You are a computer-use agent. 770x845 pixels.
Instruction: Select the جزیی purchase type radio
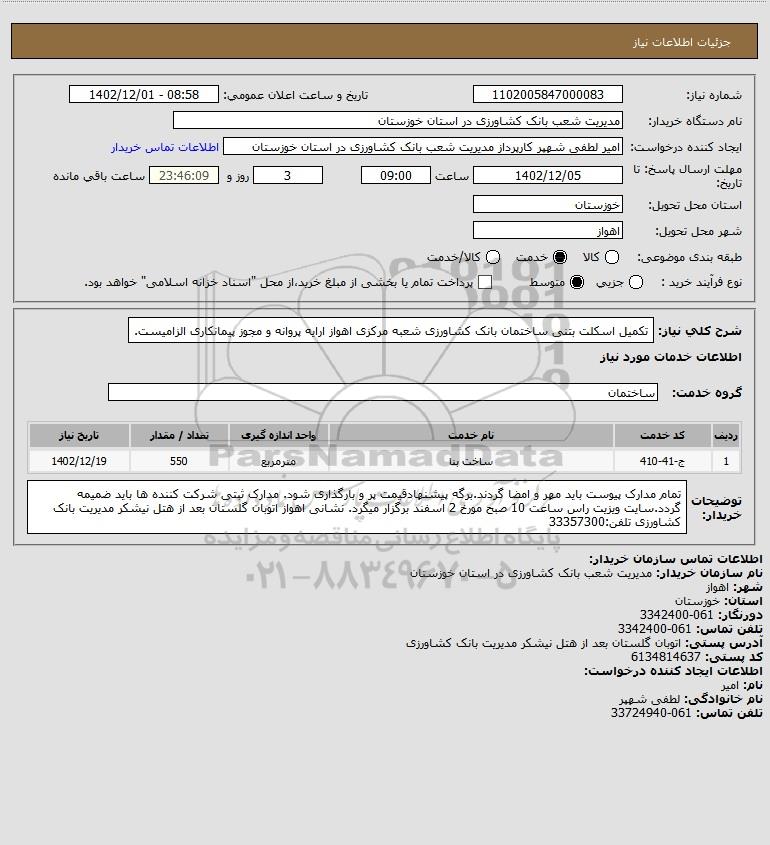[x=636, y=282]
